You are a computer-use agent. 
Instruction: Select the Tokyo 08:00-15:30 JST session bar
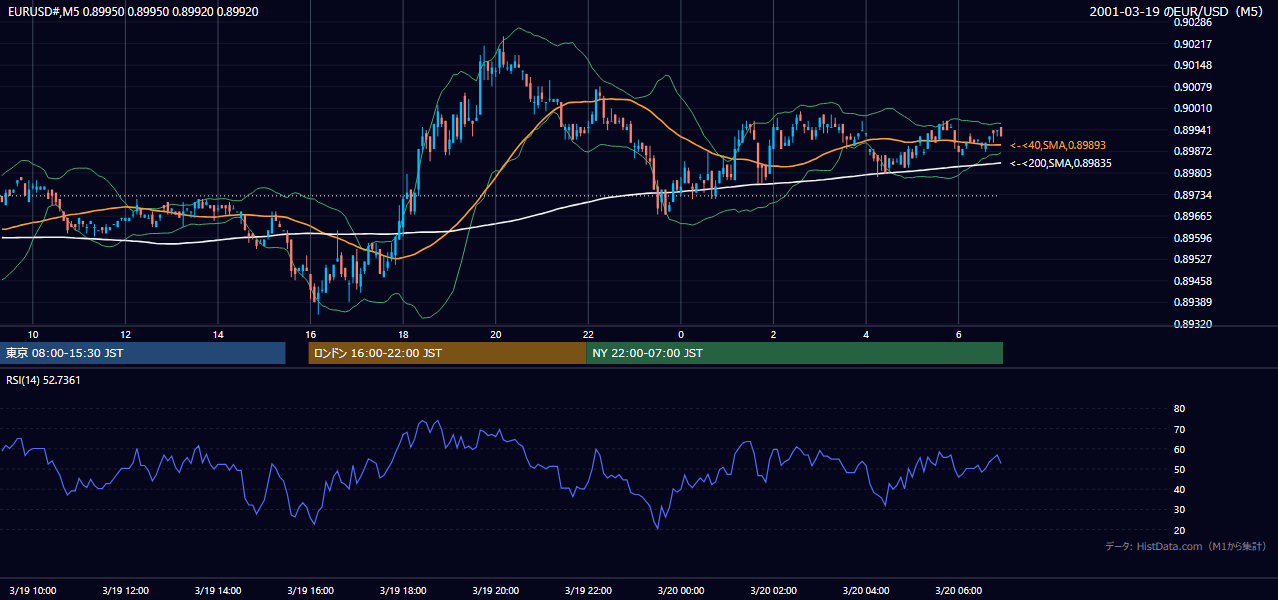tap(143, 353)
